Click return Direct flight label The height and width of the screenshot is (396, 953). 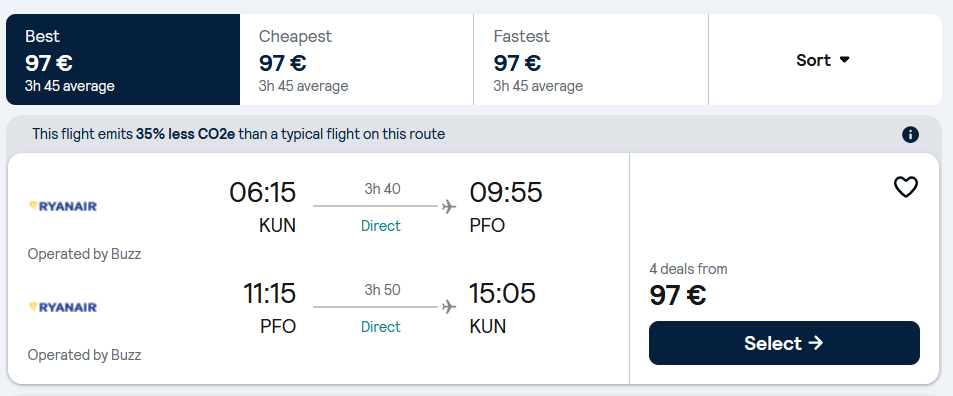(381, 327)
